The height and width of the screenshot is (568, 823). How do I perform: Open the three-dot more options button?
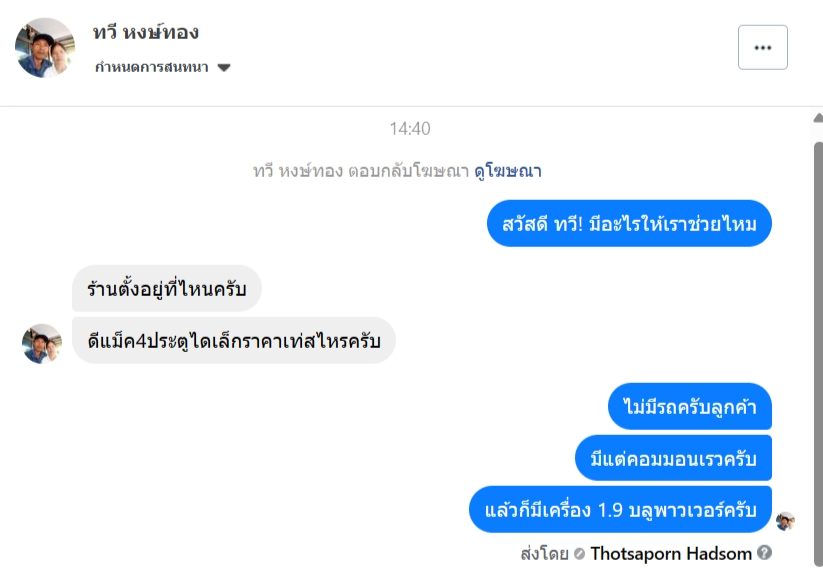click(x=762, y=48)
